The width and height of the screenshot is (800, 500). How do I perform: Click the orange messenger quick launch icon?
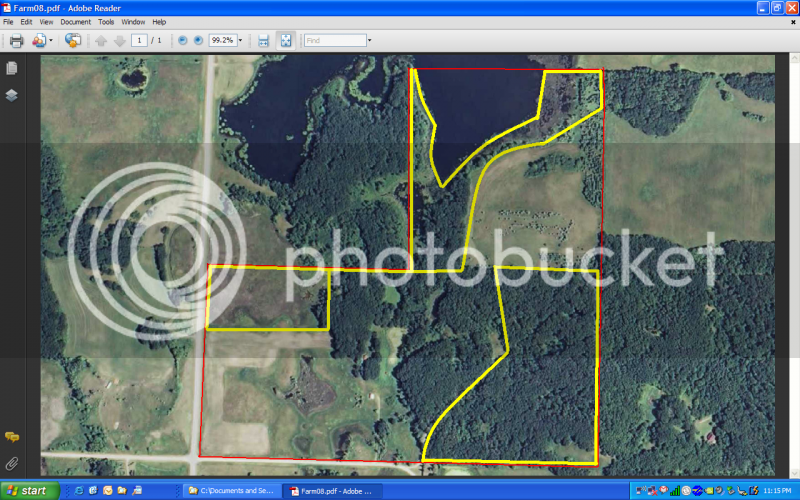(108, 491)
